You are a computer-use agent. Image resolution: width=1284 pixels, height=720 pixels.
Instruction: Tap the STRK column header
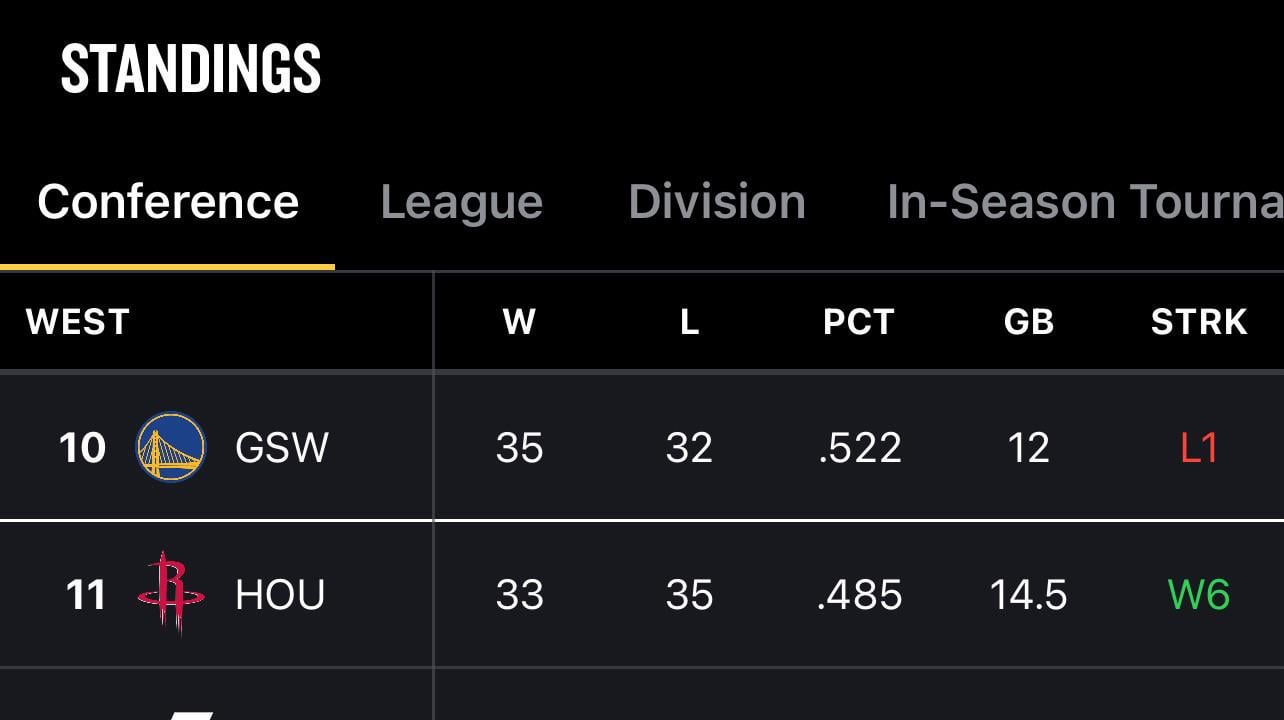[x=1198, y=322]
